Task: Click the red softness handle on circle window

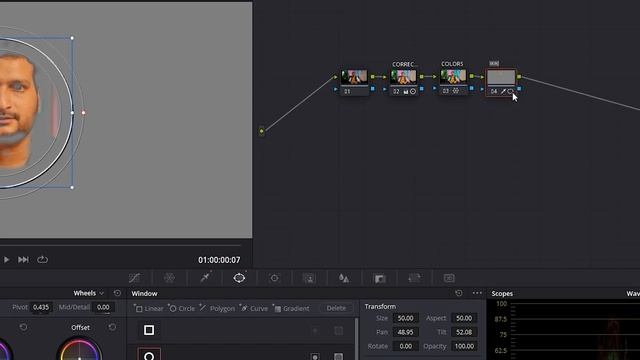Action: pos(83,113)
